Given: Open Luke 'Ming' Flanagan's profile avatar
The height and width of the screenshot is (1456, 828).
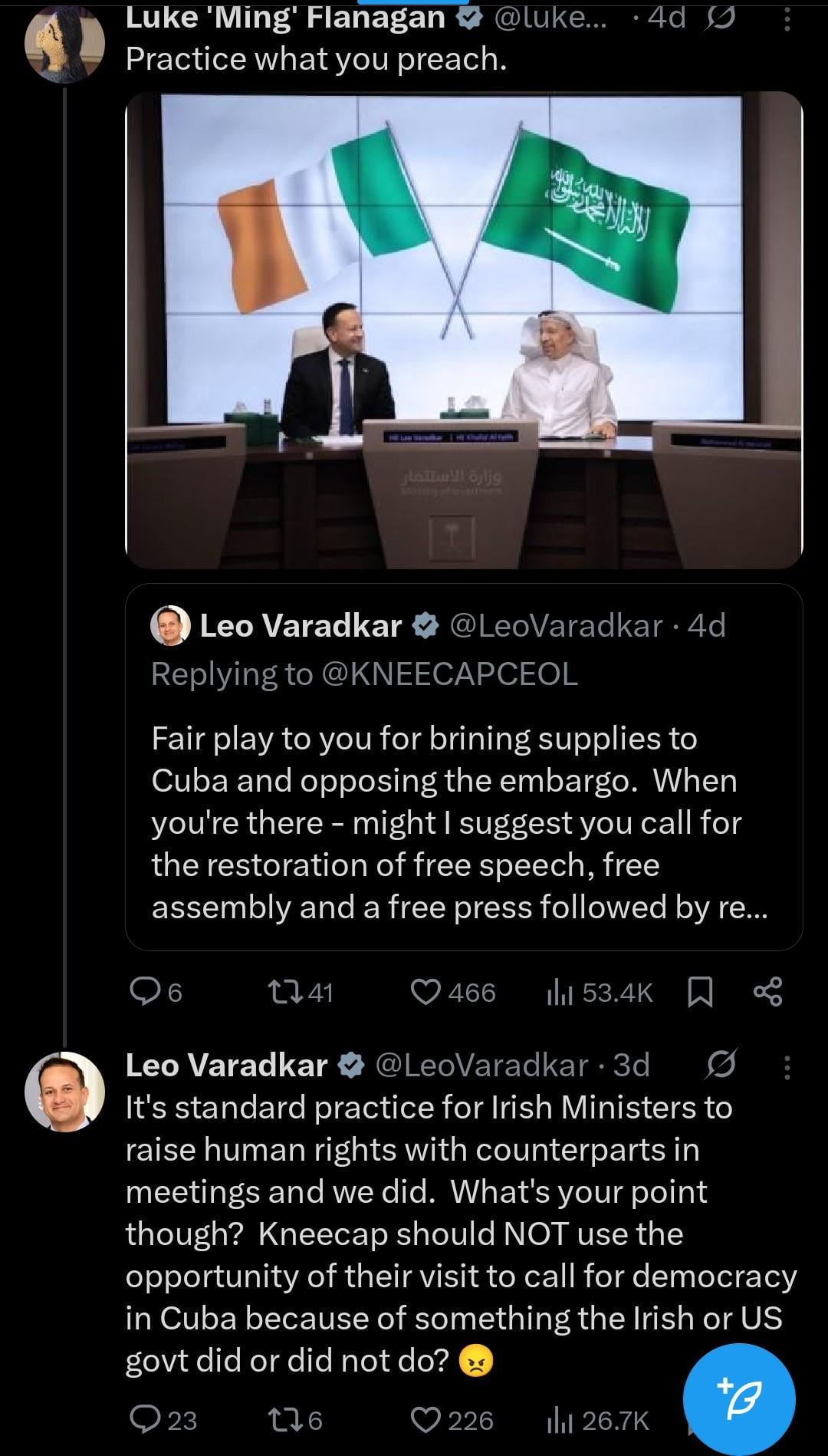Looking at the screenshot, I should click(64, 43).
